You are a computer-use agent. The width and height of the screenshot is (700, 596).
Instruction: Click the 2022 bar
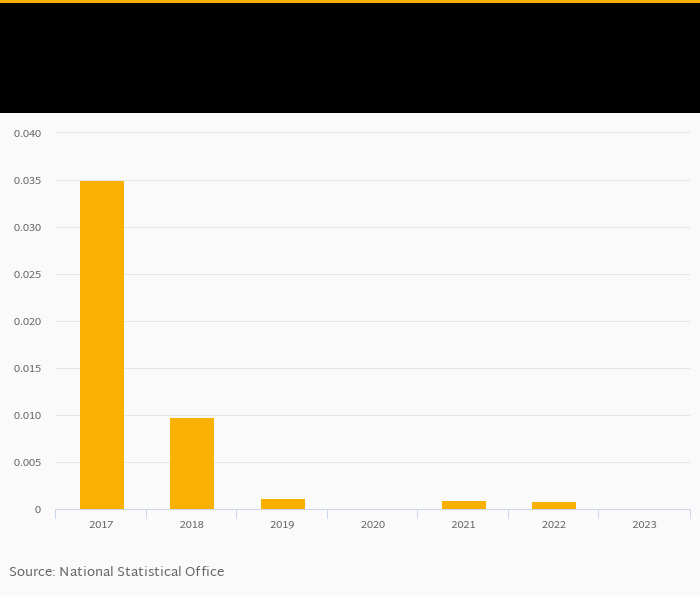[x=554, y=505]
